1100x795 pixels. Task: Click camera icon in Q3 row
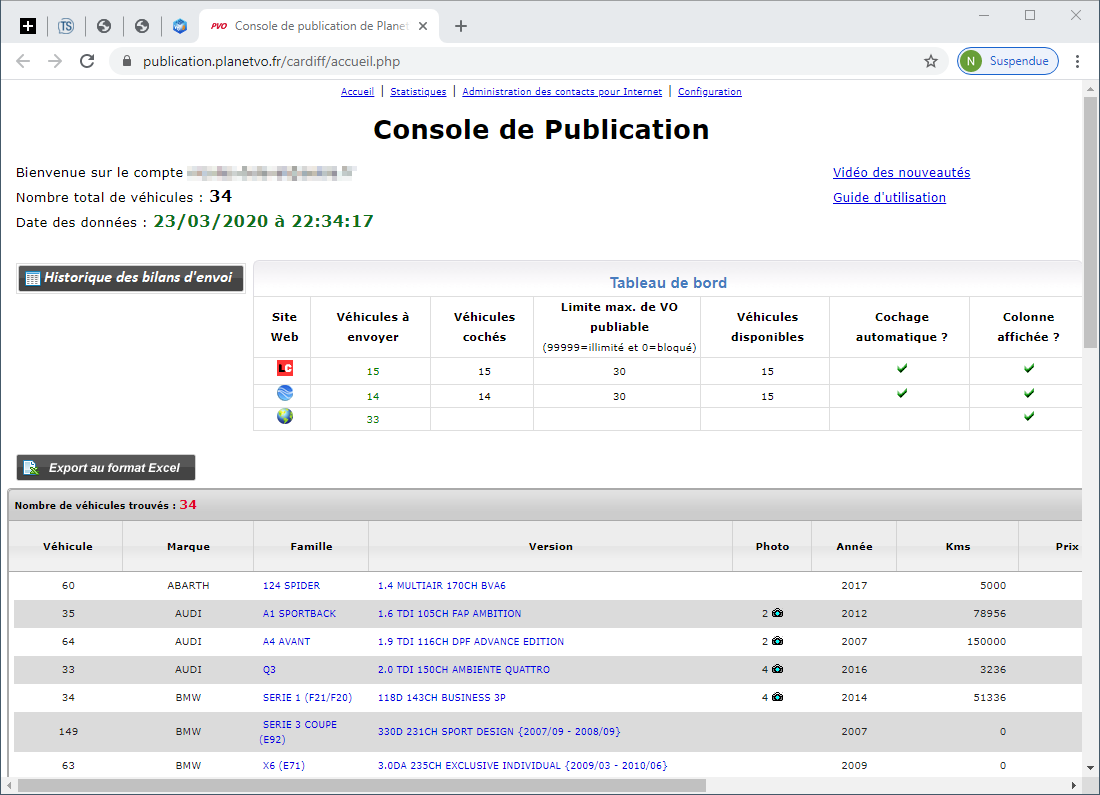[777, 669]
